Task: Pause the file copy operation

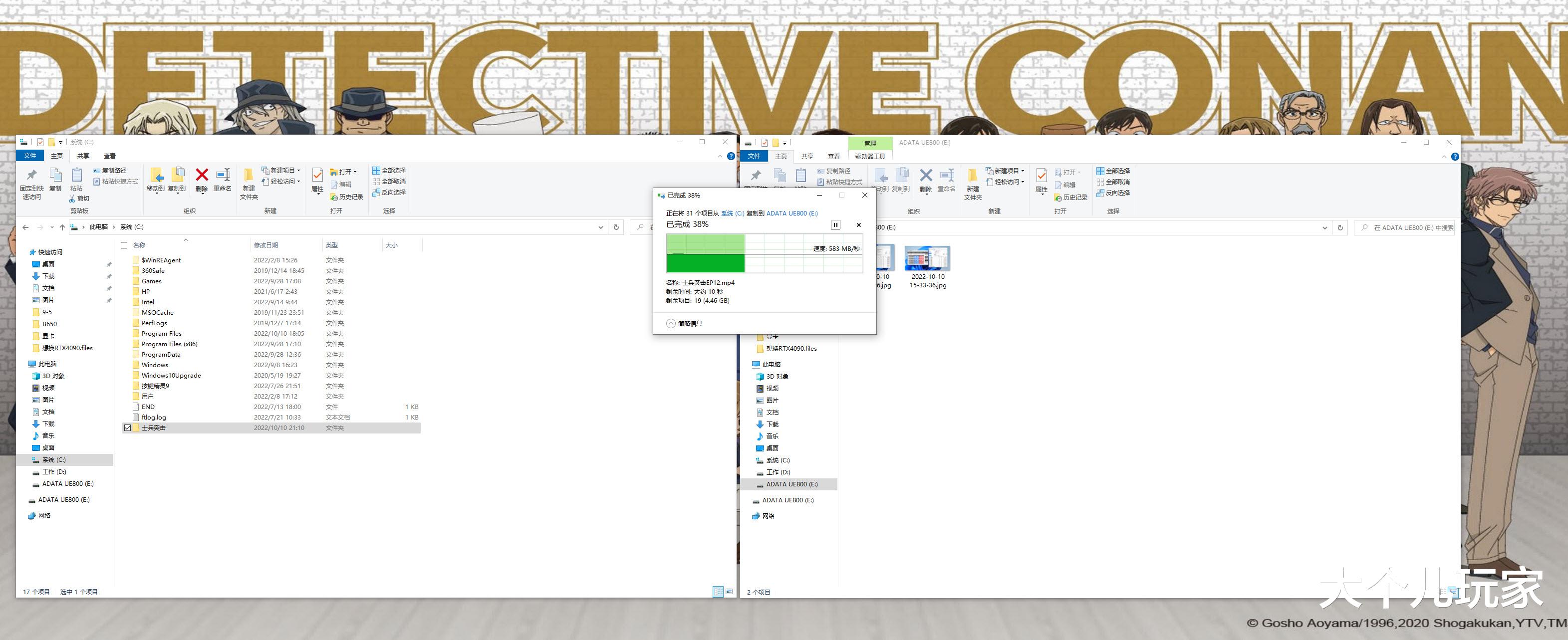Action: (835, 225)
